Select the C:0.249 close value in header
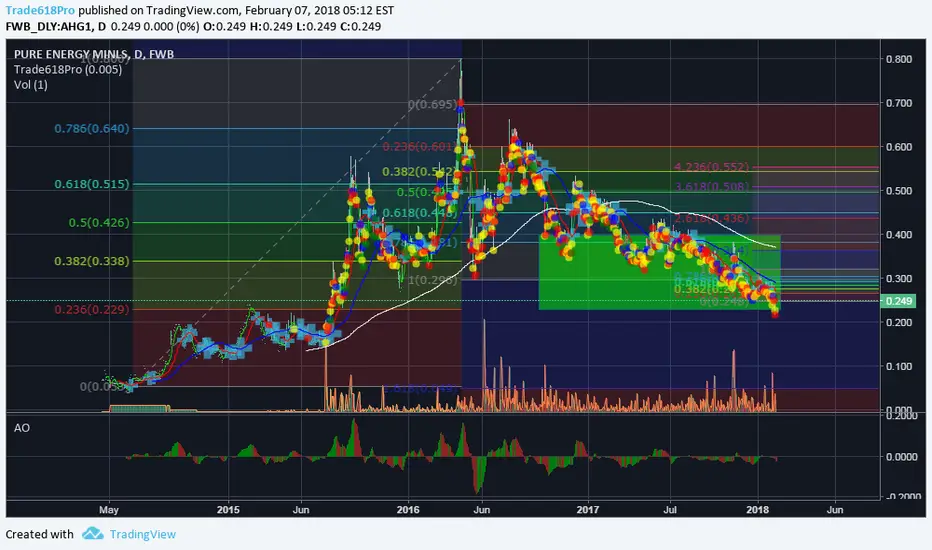Image resolution: width=932 pixels, height=550 pixels. pyautogui.click(x=360, y=26)
